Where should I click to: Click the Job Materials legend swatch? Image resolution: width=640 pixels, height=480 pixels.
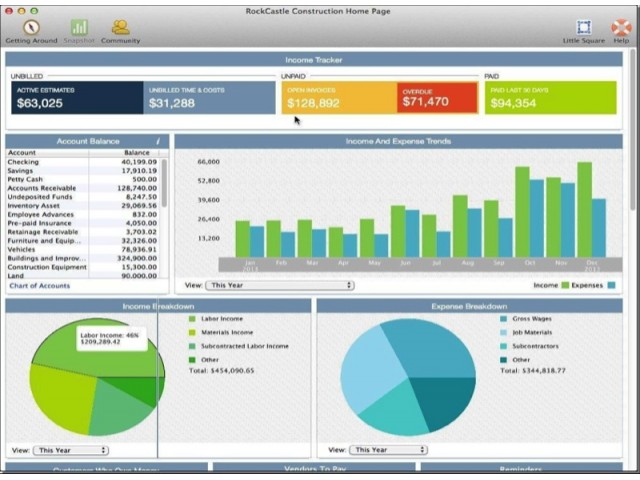(x=504, y=333)
